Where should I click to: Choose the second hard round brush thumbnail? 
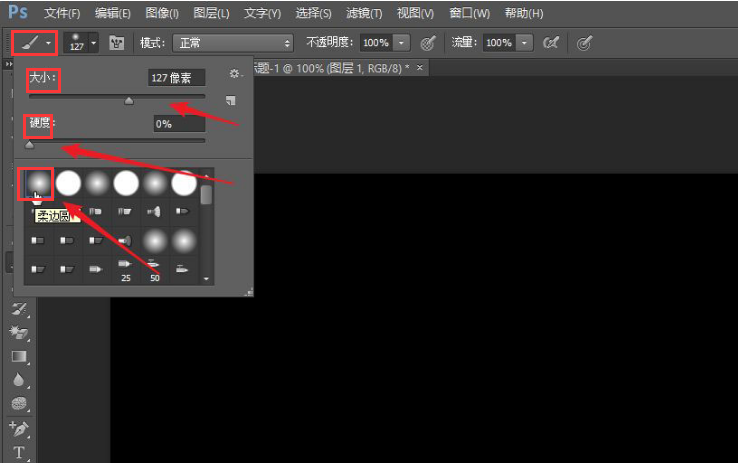[x=126, y=183]
